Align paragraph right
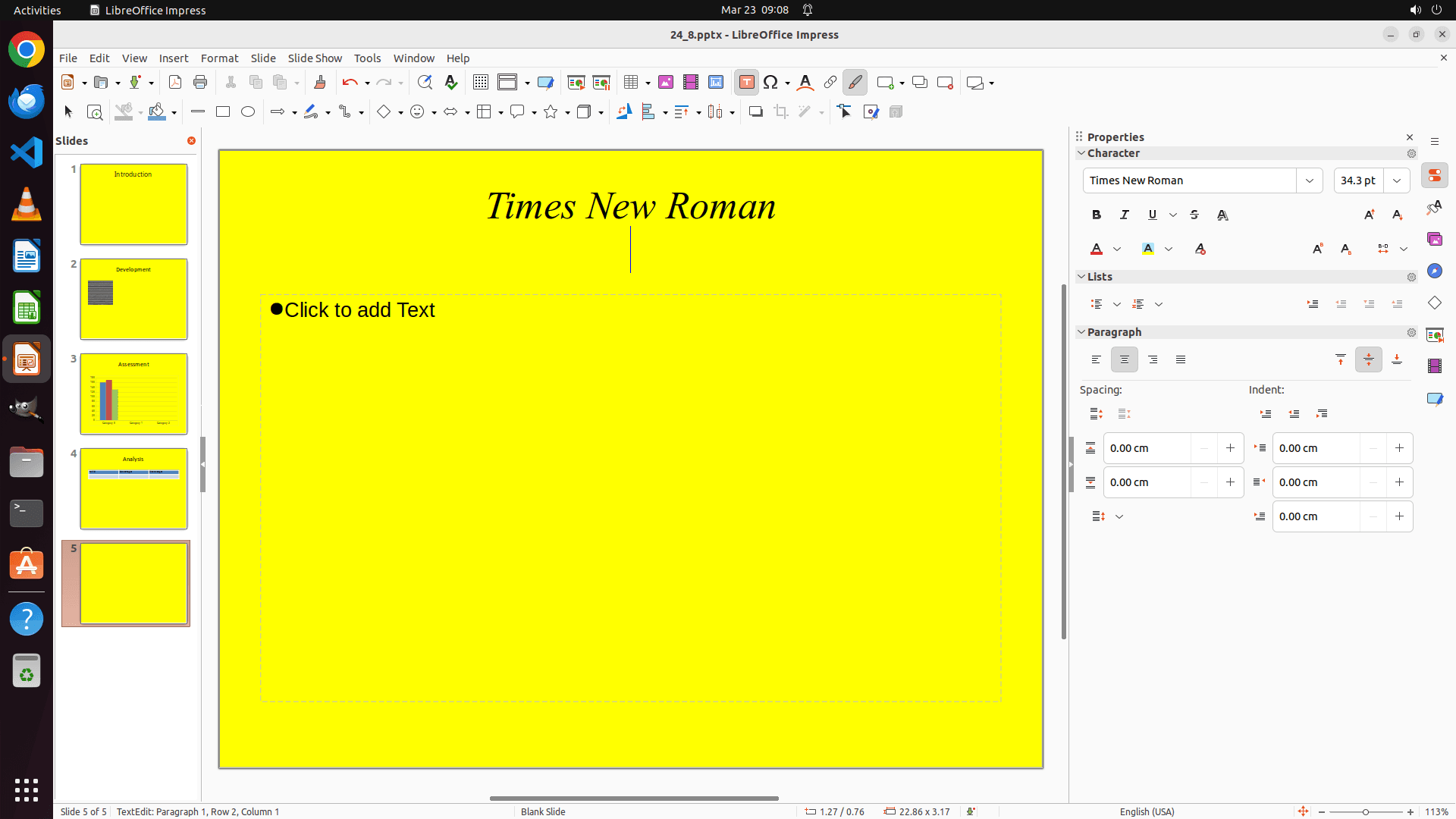 point(1153,359)
